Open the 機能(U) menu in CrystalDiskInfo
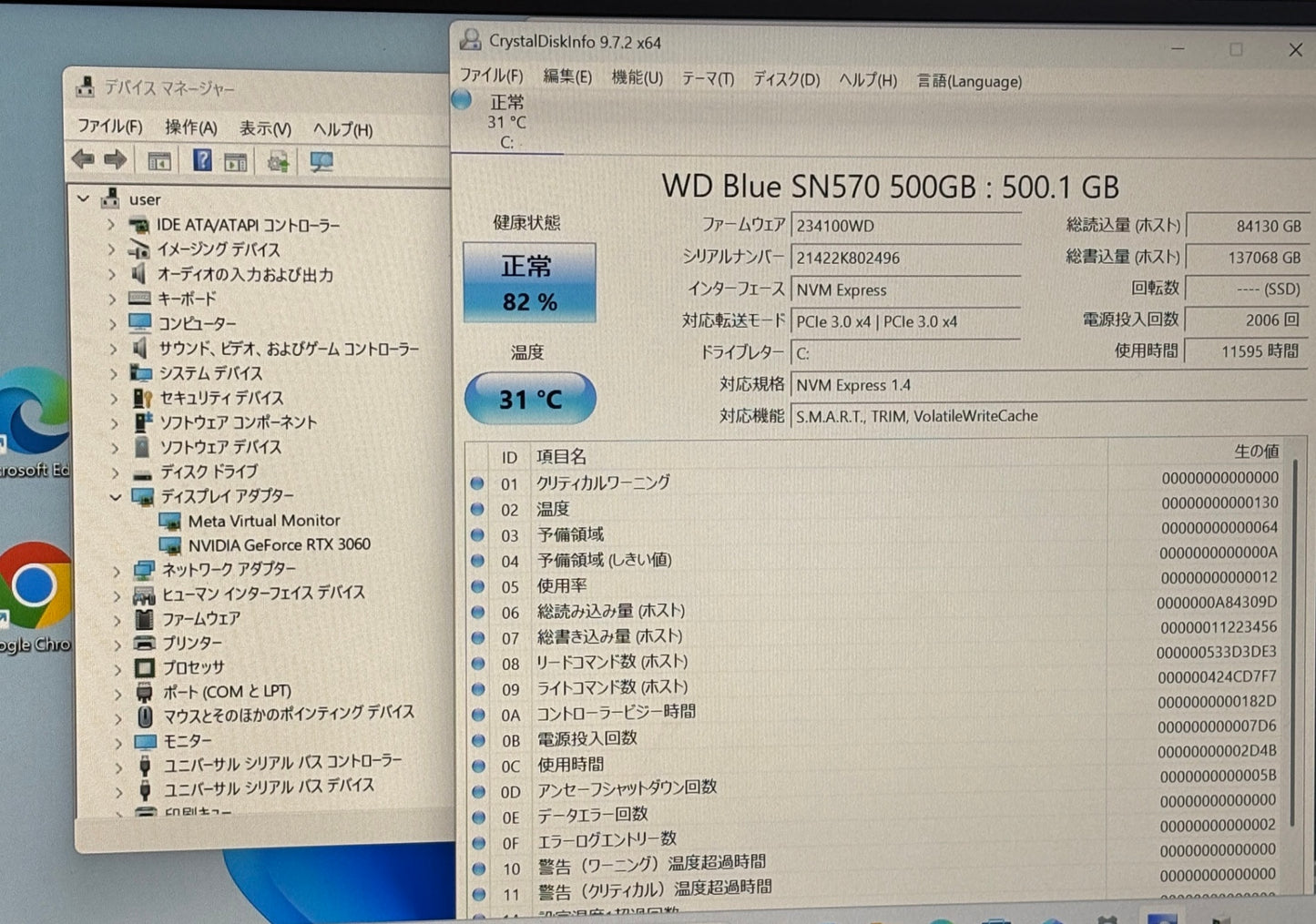 coord(637,79)
